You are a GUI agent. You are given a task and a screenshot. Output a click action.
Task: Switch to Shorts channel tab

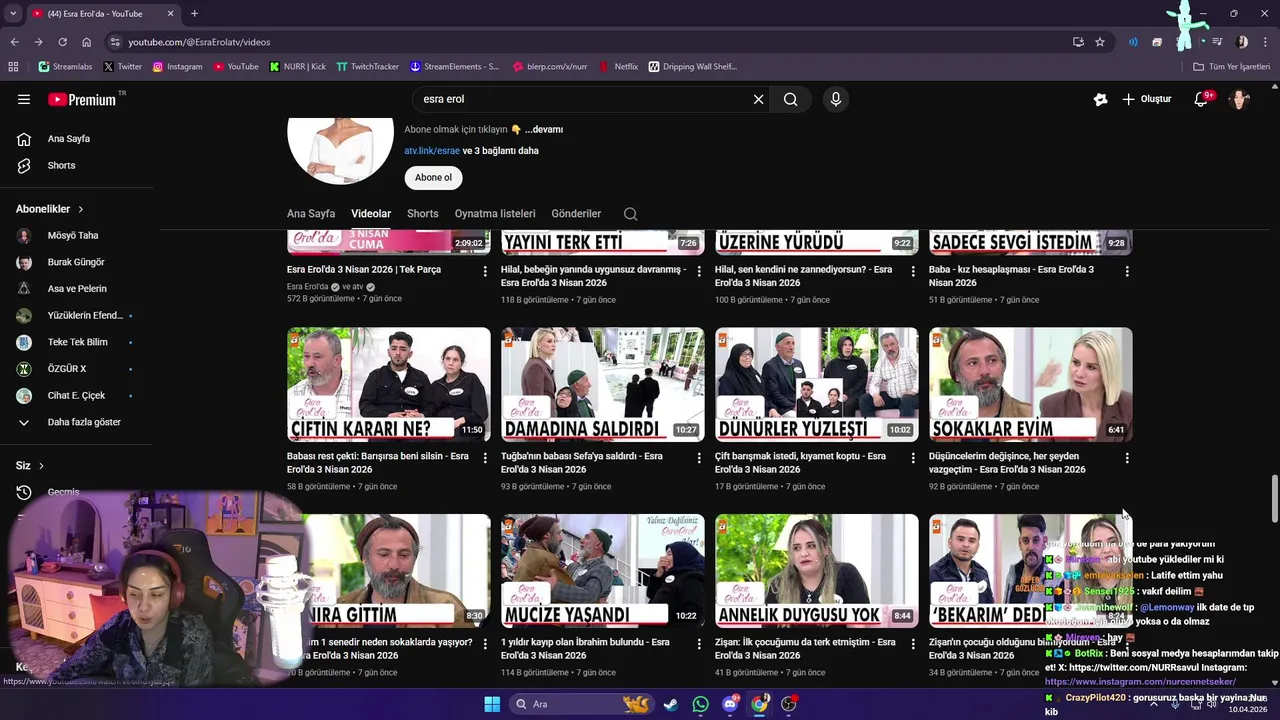[x=423, y=213]
